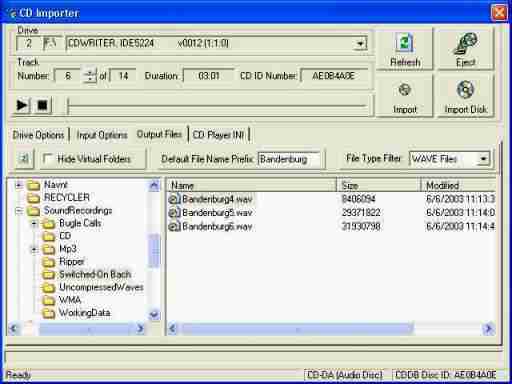Click the CD ID Number field
Image resolution: width=512 pixels, height=384 pixels.
(x=334, y=76)
